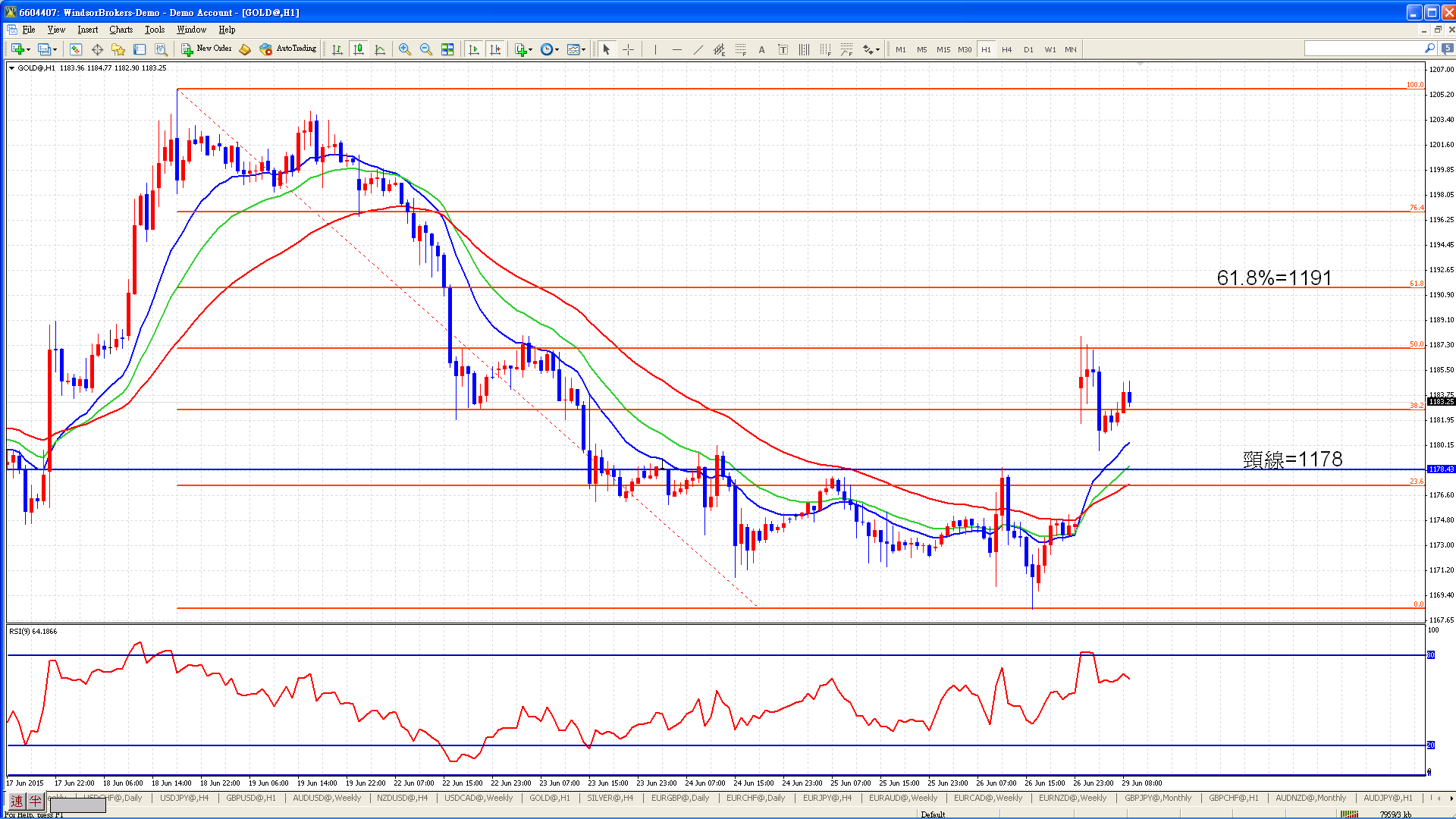Open the Tools menu

coord(155,30)
